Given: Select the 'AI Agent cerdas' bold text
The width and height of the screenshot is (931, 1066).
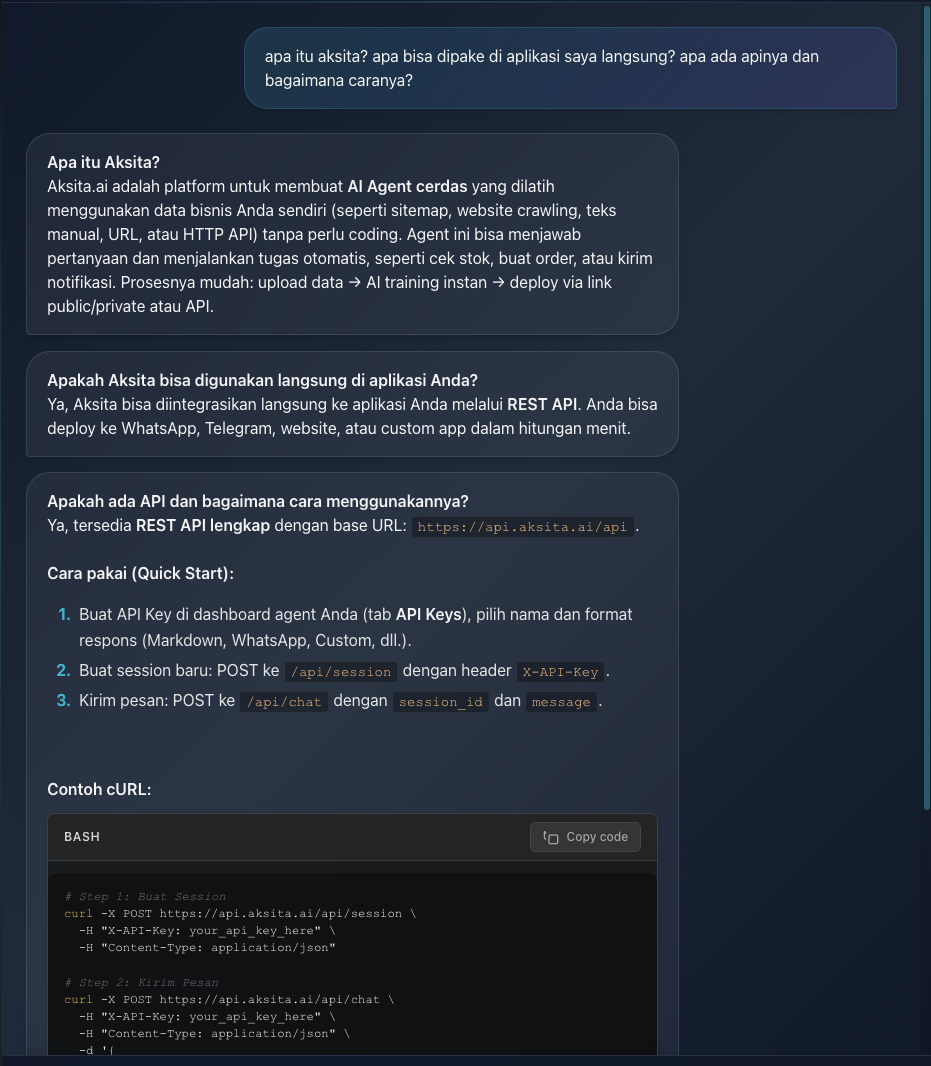Looking at the screenshot, I should [406, 186].
